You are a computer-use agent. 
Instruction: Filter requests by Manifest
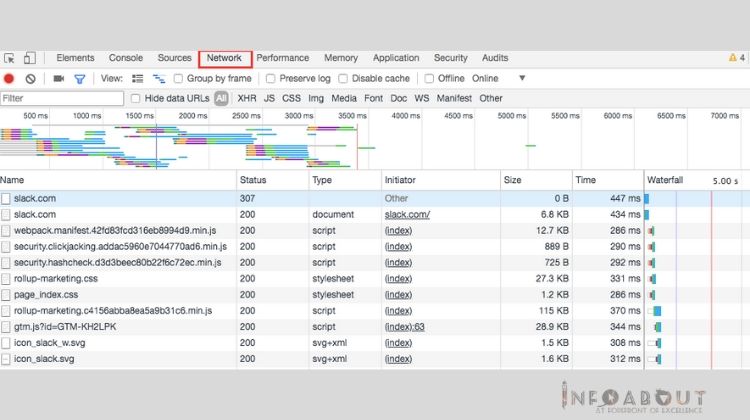coord(454,99)
